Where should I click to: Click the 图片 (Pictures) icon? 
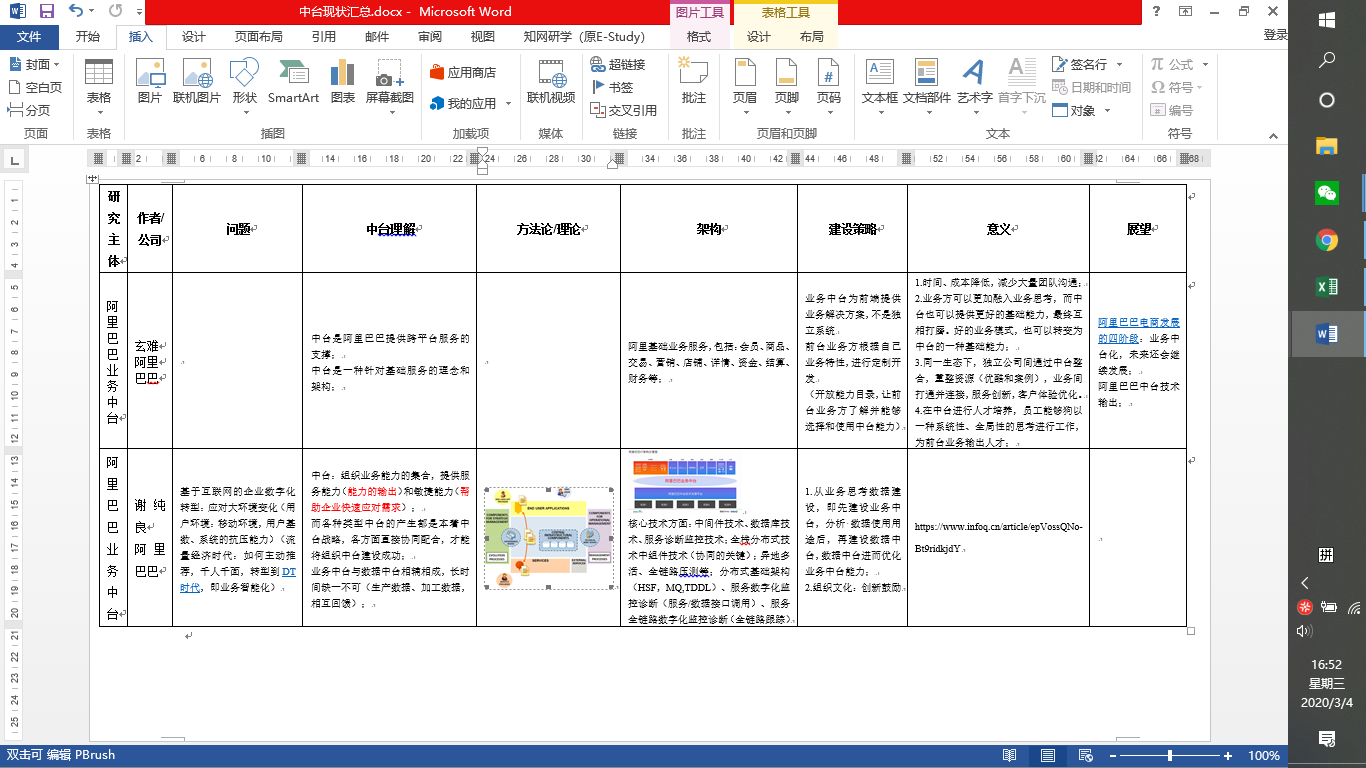tap(150, 80)
